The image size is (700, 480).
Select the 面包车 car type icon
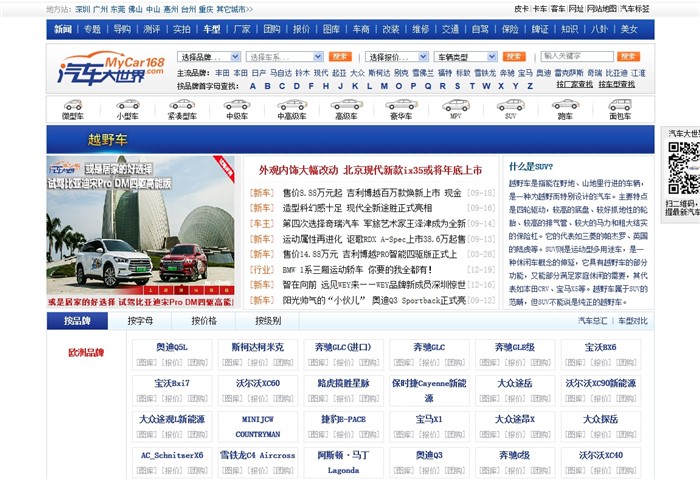pos(620,110)
